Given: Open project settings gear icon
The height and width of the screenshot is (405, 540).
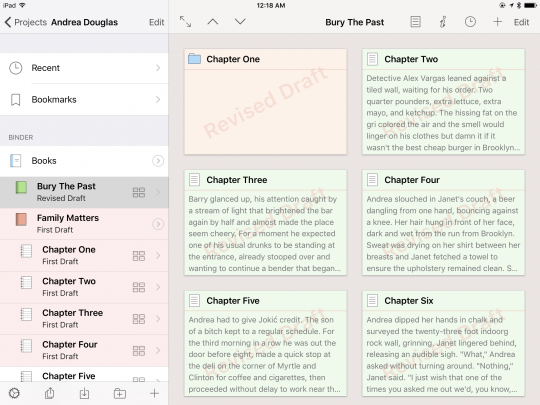Looking at the screenshot, I should (x=14, y=393).
